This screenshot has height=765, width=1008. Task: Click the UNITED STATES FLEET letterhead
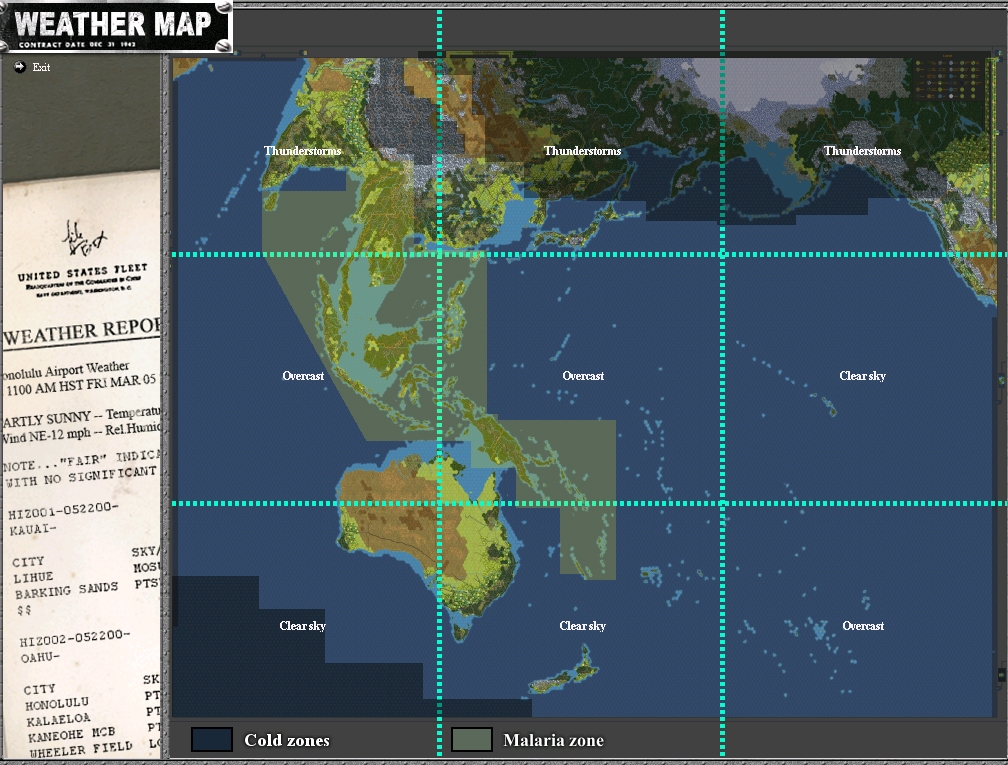pyautogui.click(x=82, y=273)
